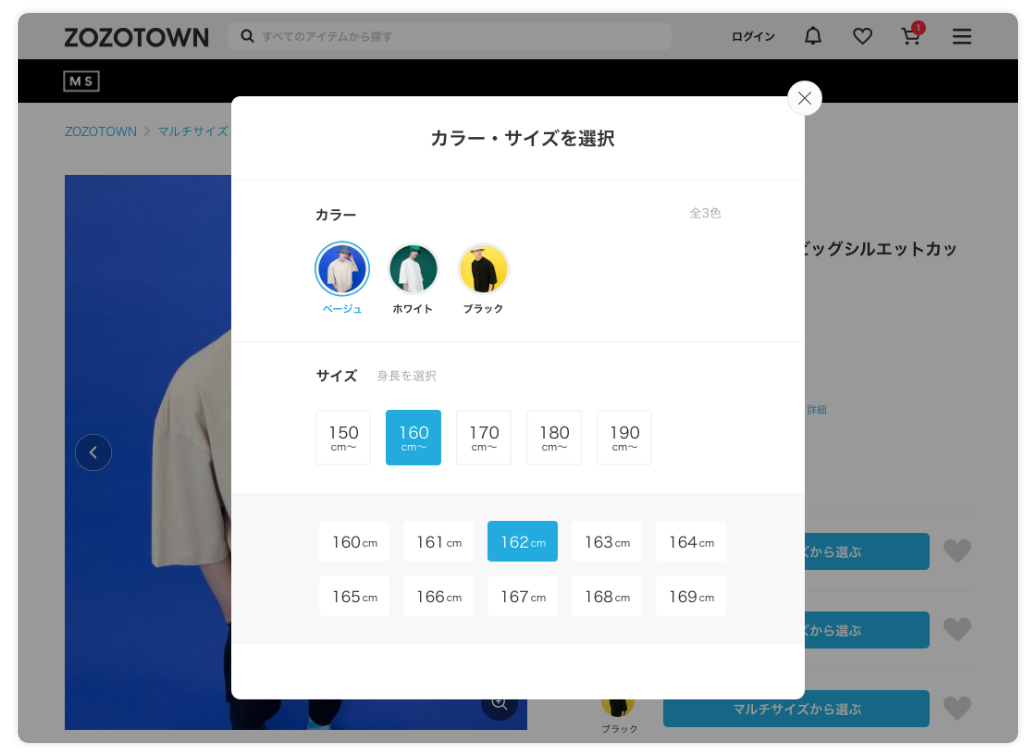Click the first から選ぶ button
Image resolution: width=1036 pixels, height=756 pixels.
click(867, 552)
